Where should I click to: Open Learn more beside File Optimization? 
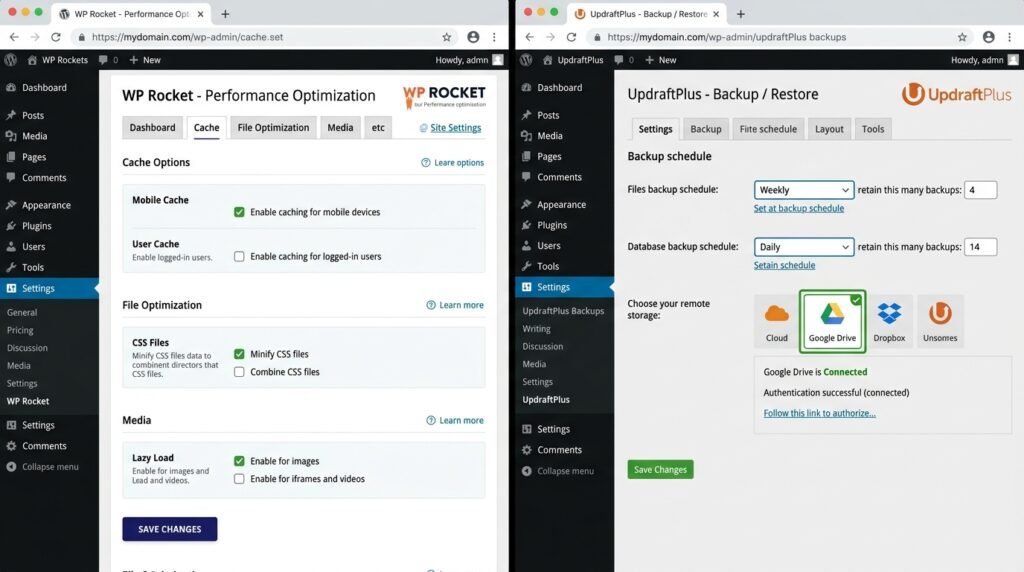[455, 305]
